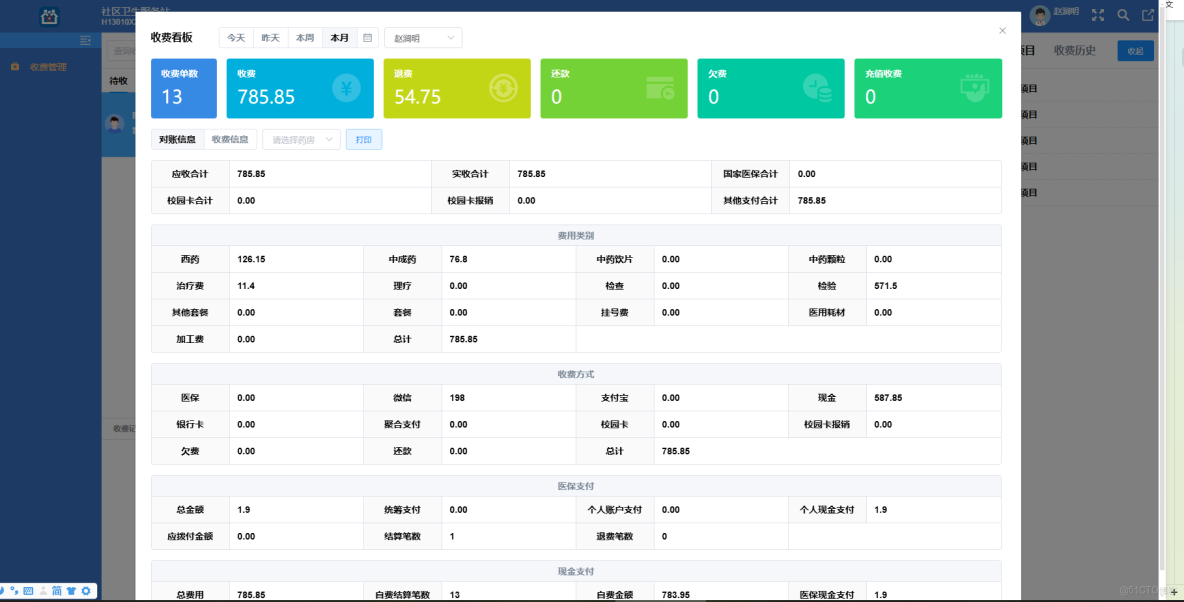This screenshot has width=1184, height=602.
Task: Switch the date range to 本周
Action: click(x=304, y=37)
